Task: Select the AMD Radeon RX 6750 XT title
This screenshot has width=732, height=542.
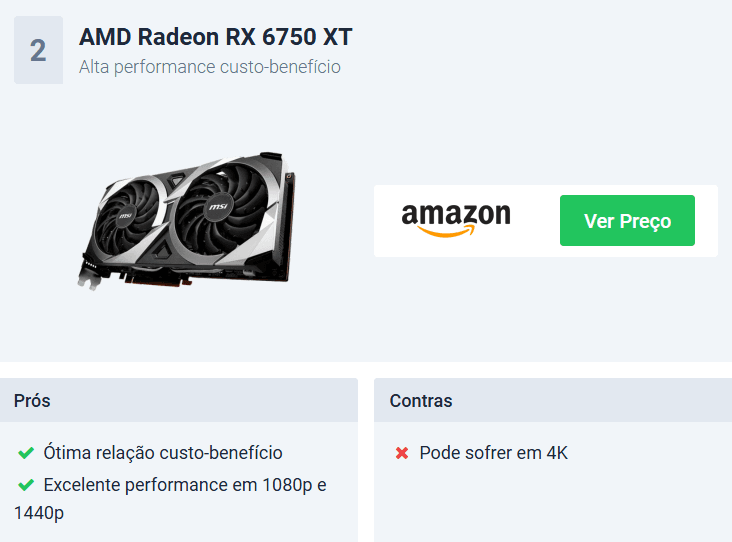Action: [x=215, y=37]
